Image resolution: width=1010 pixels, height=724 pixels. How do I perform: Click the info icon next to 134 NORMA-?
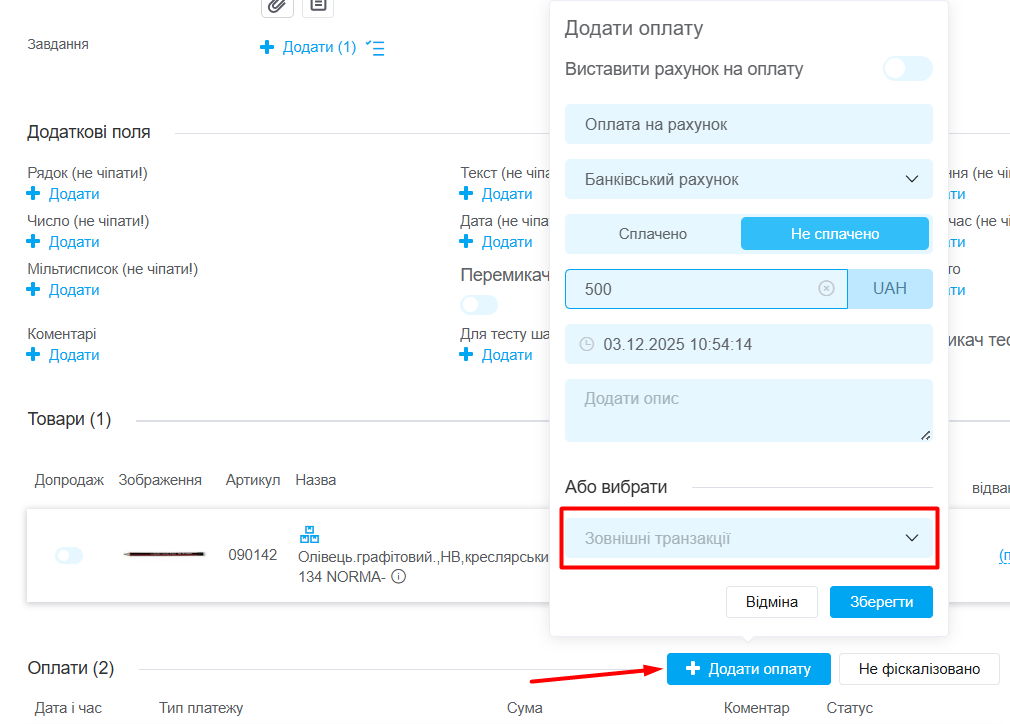click(x=398, y=576)
